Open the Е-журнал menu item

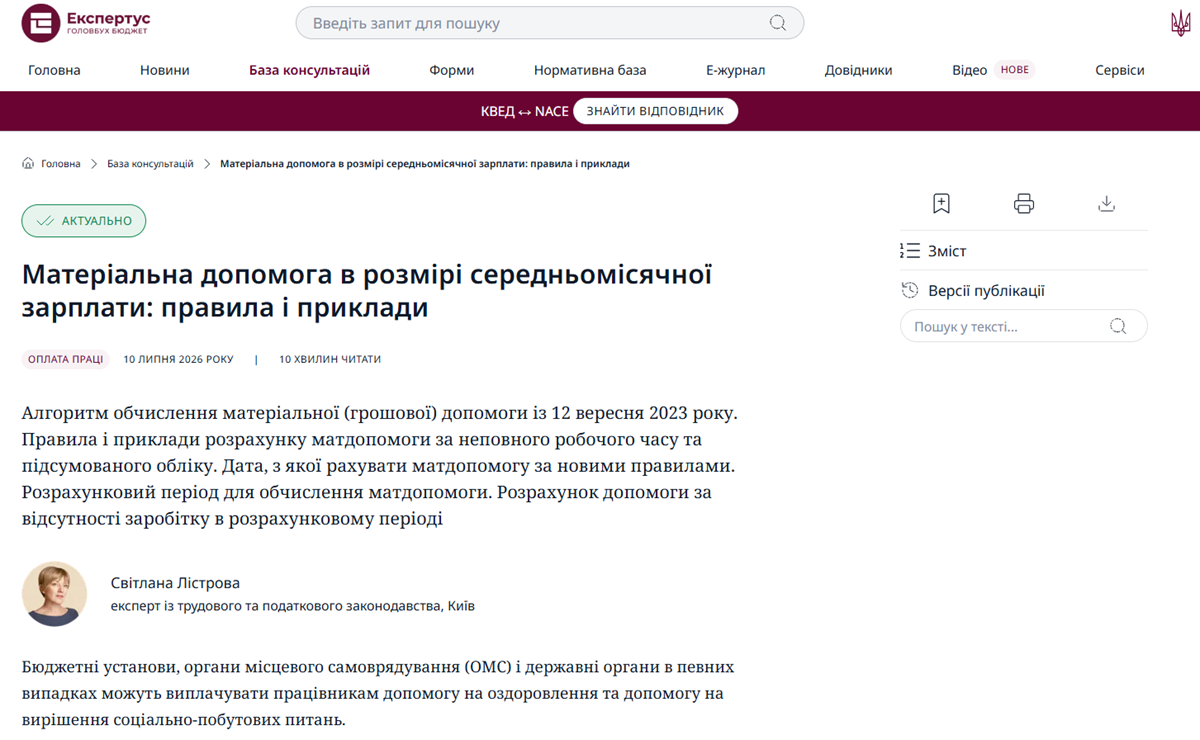[x=735, y=70]
